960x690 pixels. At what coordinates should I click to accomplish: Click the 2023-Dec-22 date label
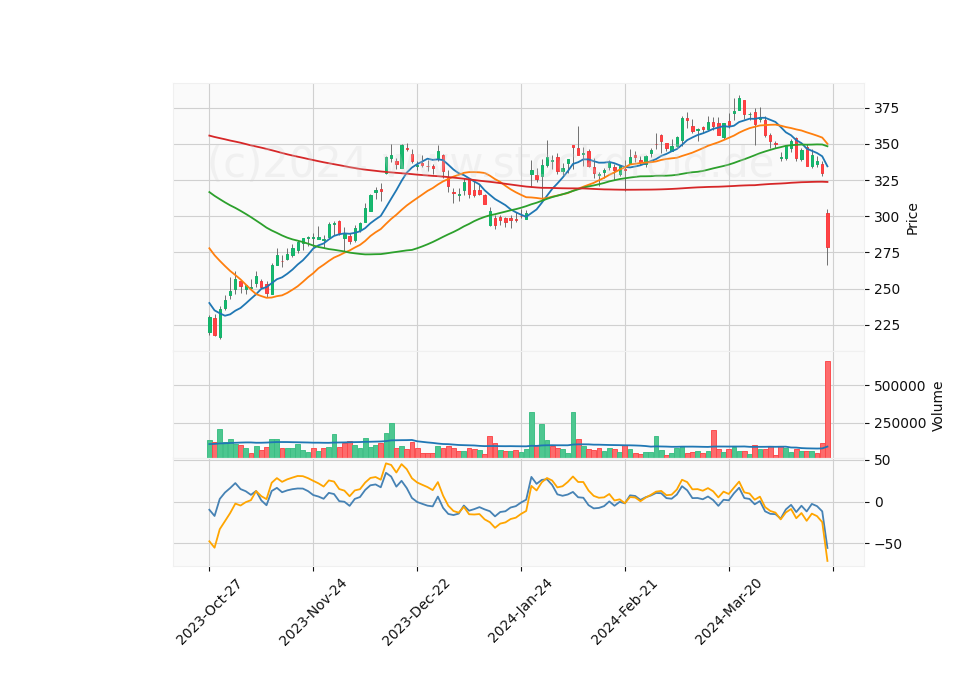416,612
